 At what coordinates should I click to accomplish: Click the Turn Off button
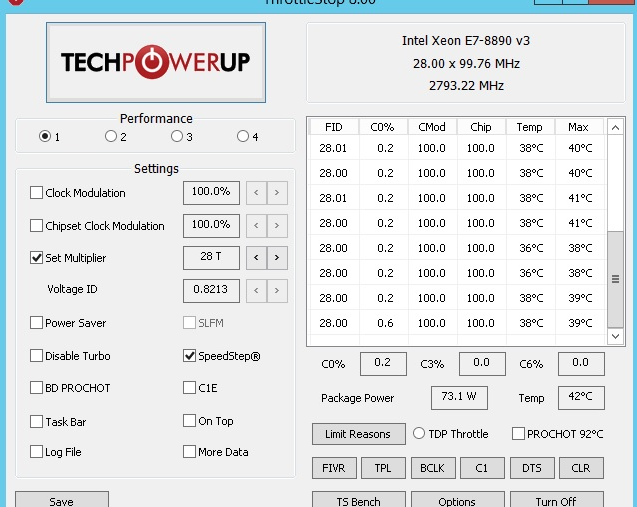(x=557, y=500)
